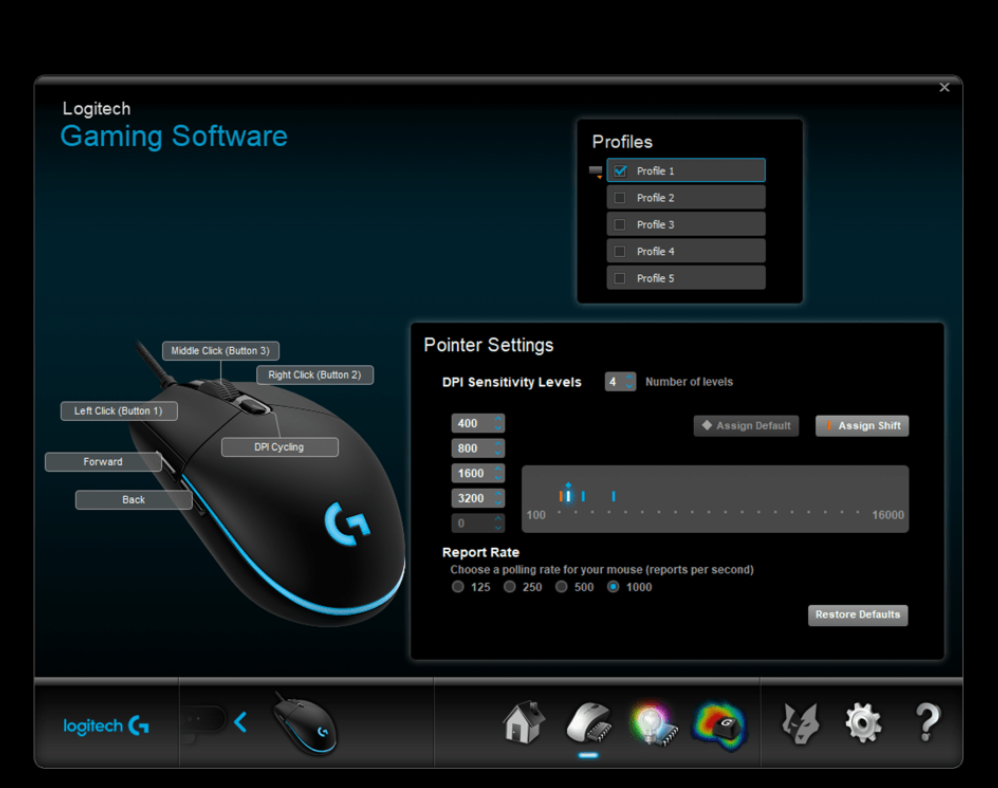This screenshot has width=998, height=788.
Task: Select the 250 report rate option
Action: coord(509,587)
